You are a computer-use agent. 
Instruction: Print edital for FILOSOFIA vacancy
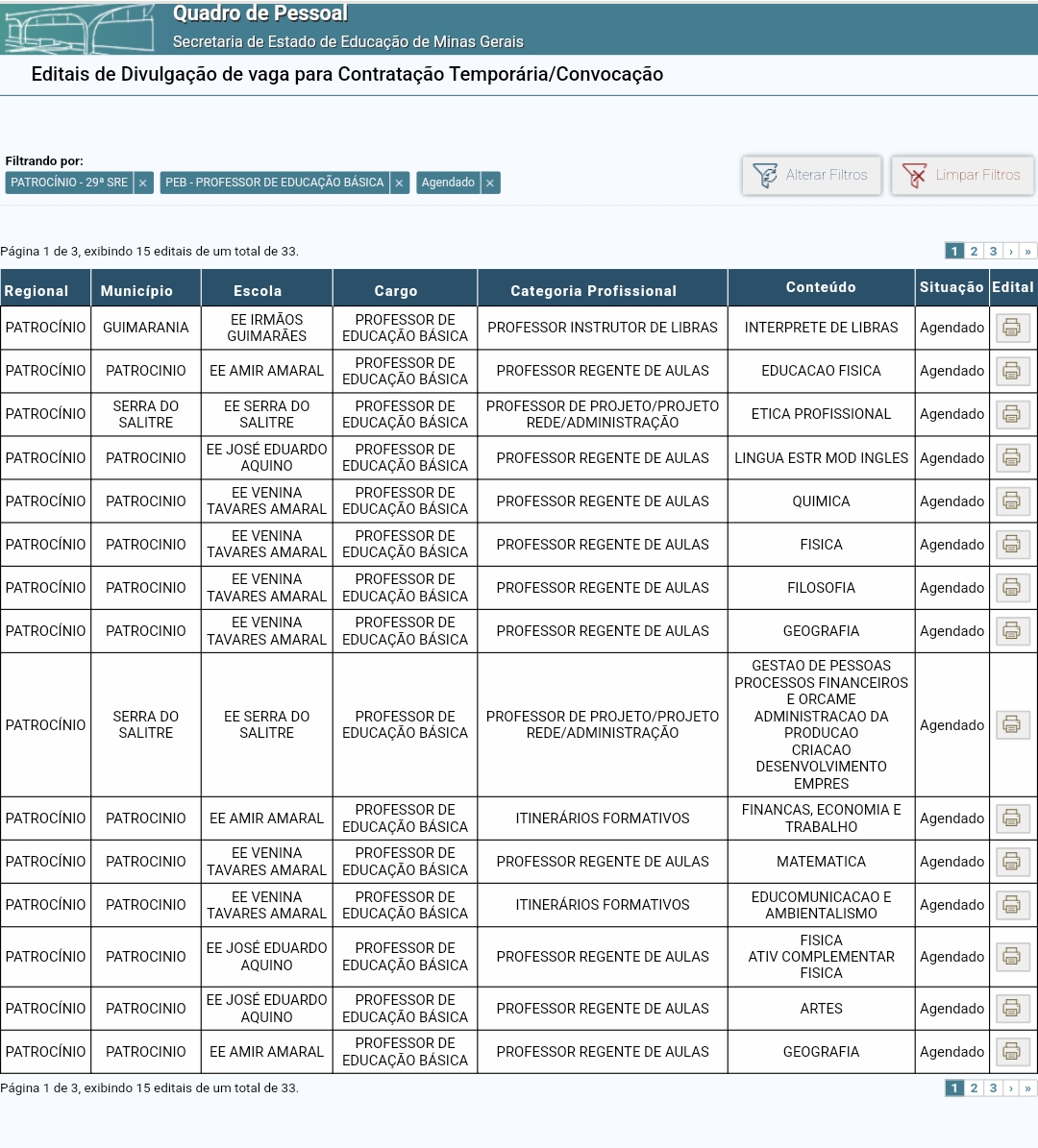point(1011,588)
